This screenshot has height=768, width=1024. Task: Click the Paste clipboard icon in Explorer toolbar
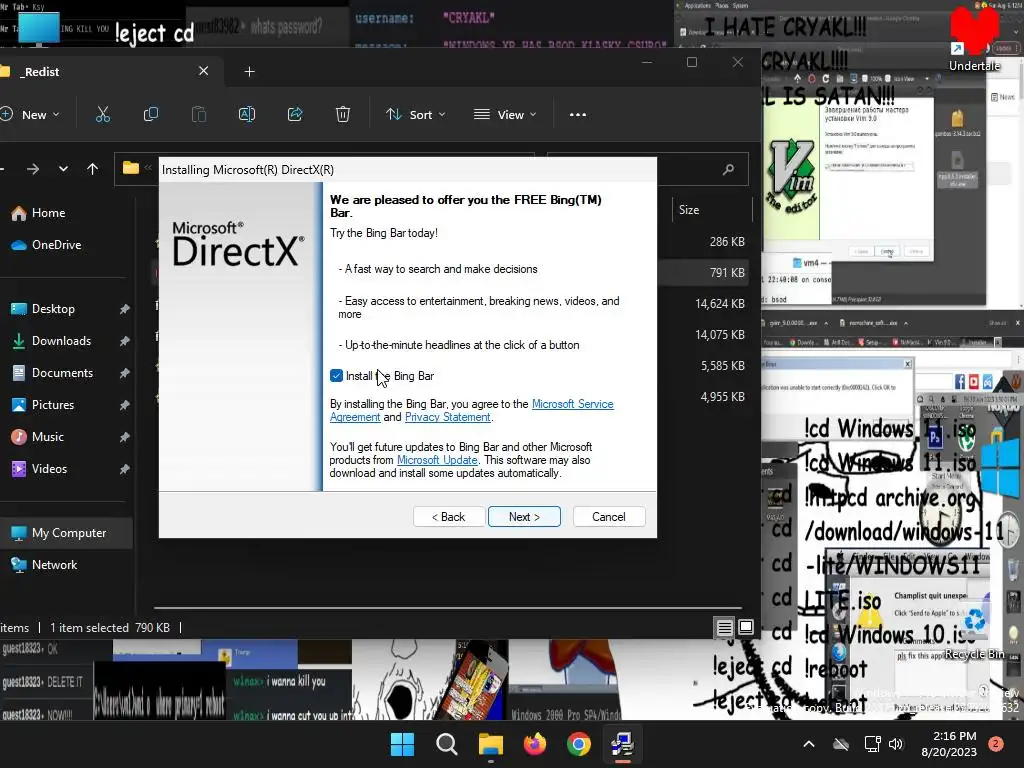click(x=199, y=114)
